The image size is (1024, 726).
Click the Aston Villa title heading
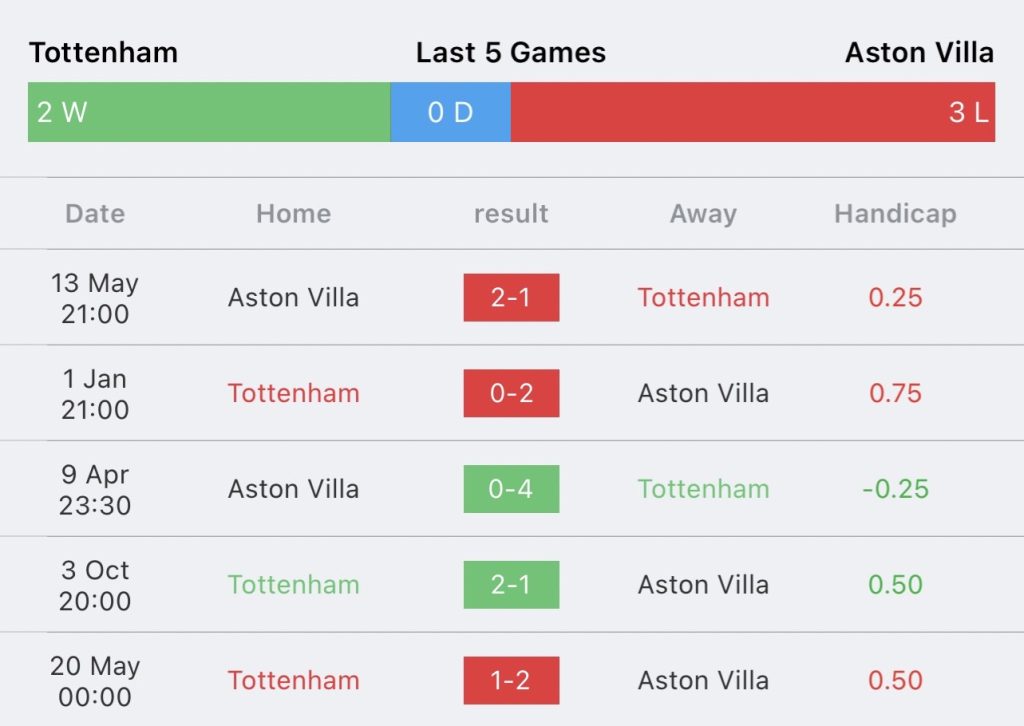click(920, 52)
